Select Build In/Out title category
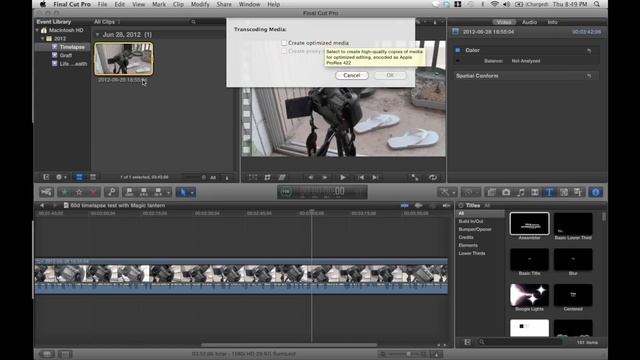This screenshot has width=640, height=360. (x=471, y=221)
